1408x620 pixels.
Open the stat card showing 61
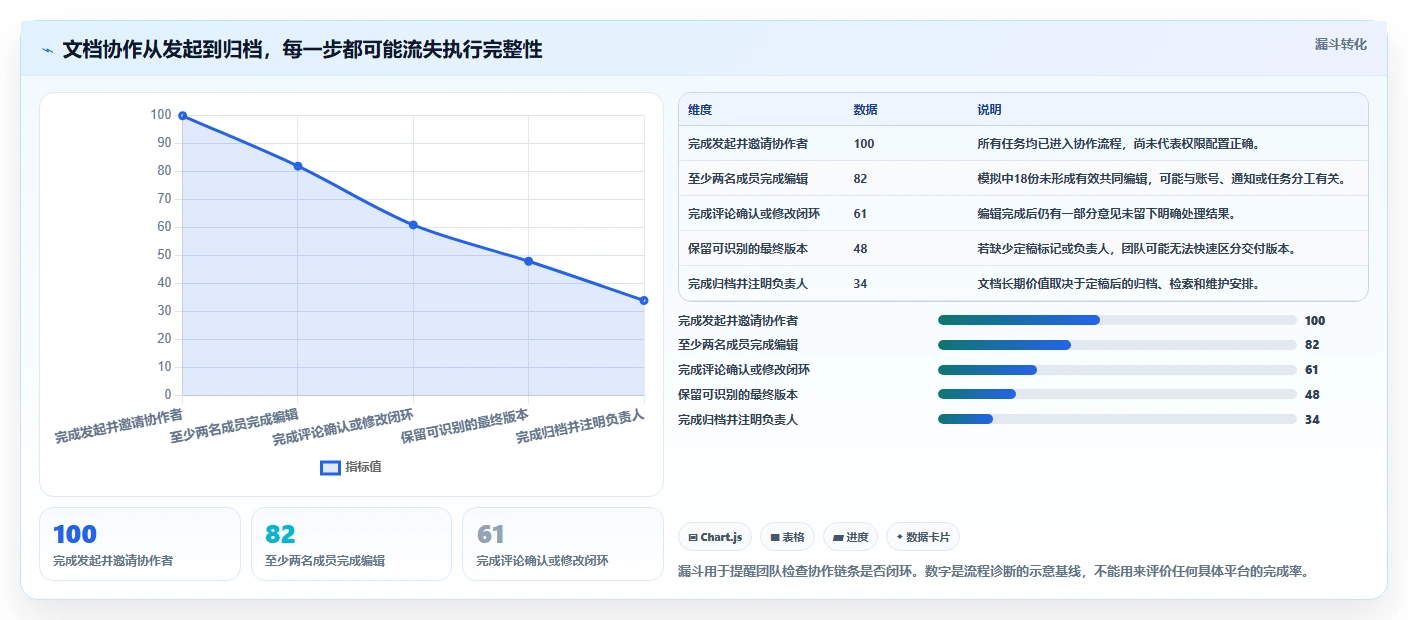tap(563, 544)
